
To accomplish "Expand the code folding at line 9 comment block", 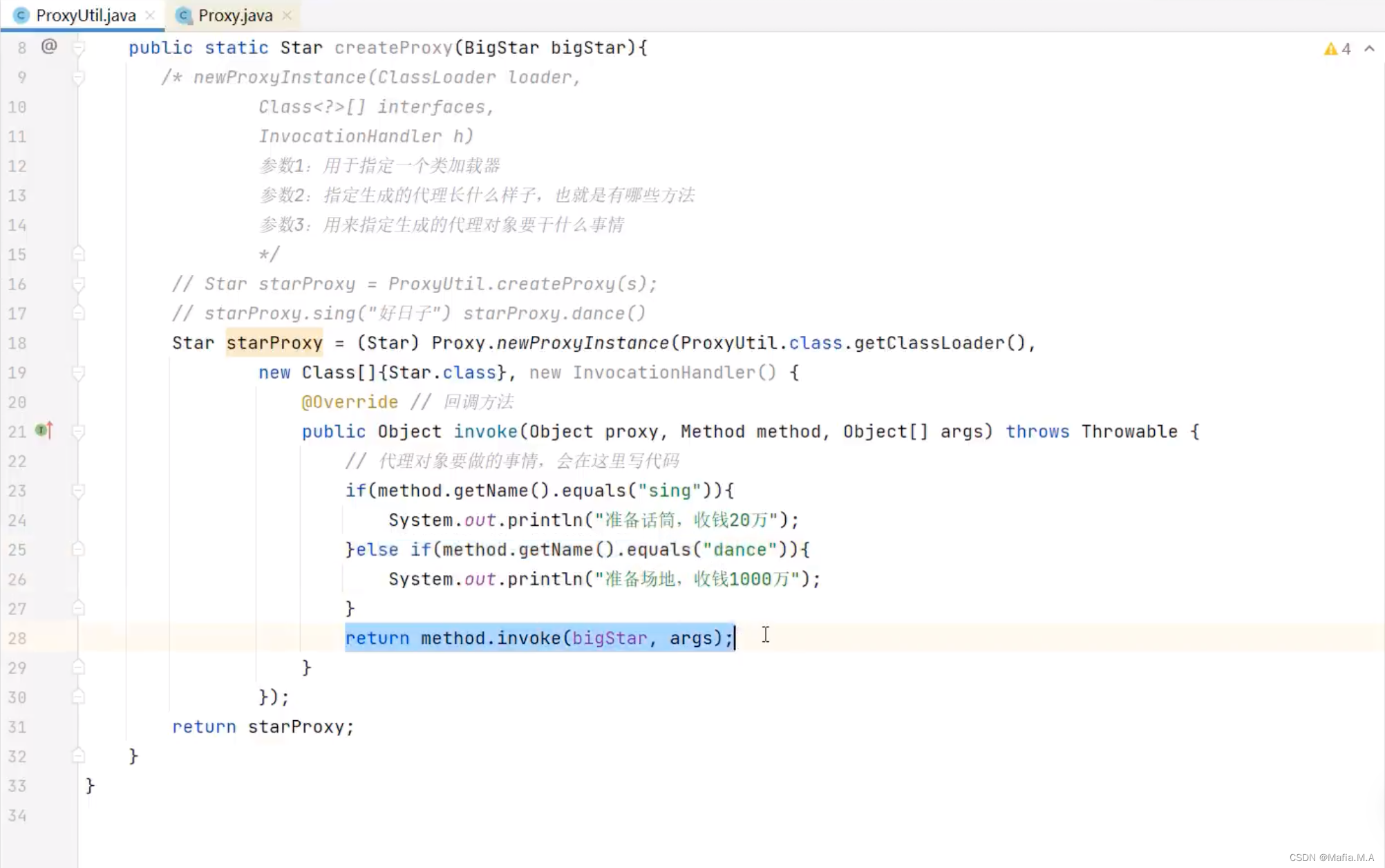I will (x=78, y=78).
